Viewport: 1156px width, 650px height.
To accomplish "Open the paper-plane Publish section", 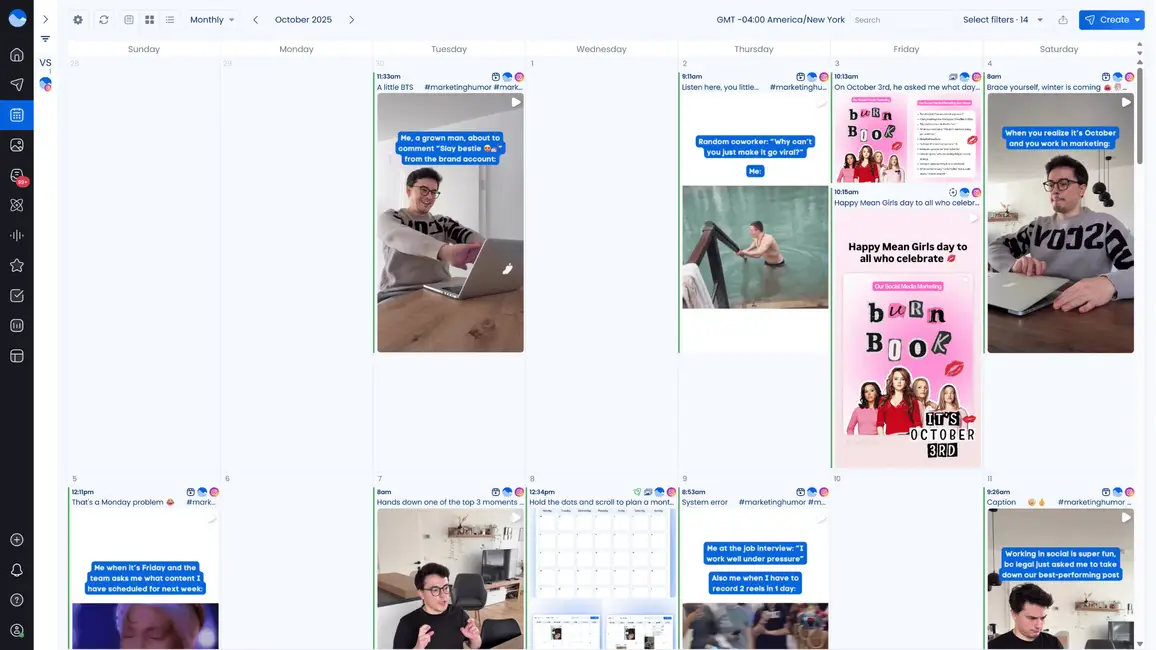I will tap(16, 85).
